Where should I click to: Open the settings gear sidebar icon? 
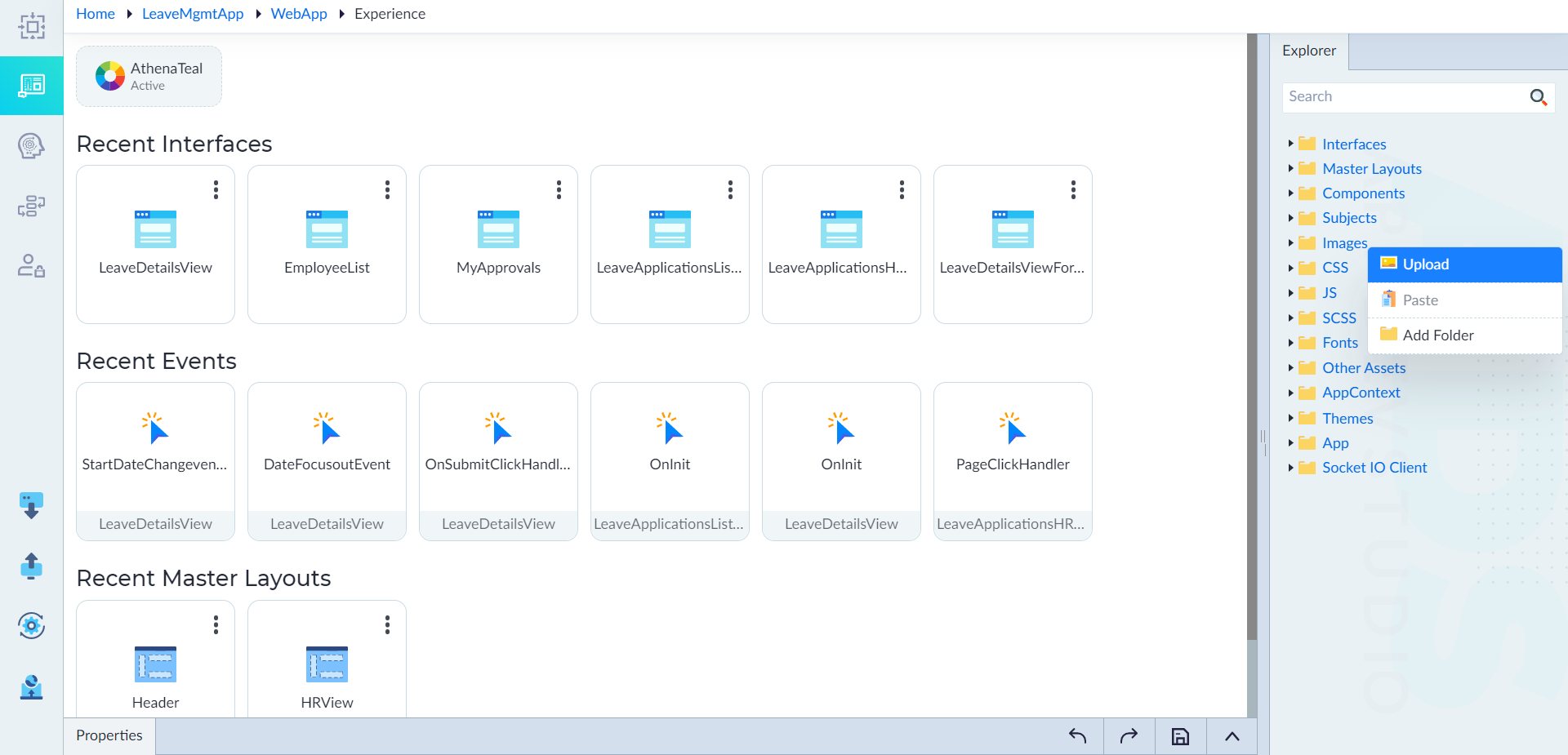31,626
